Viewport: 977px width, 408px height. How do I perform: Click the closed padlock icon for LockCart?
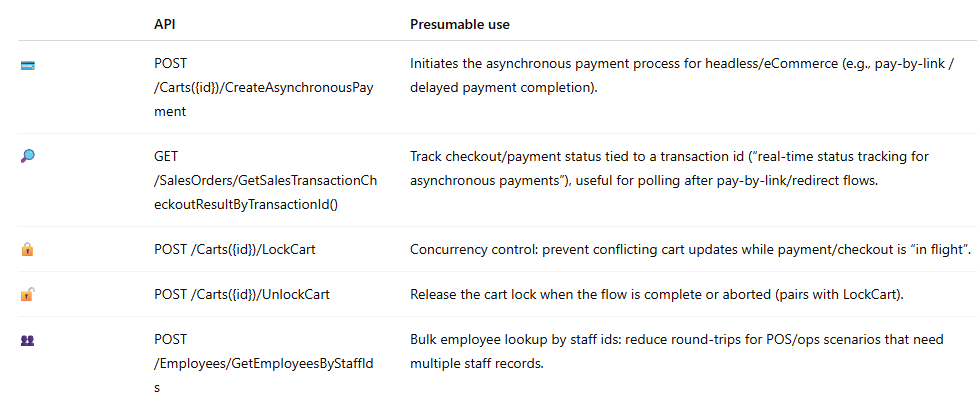(27, 250)
